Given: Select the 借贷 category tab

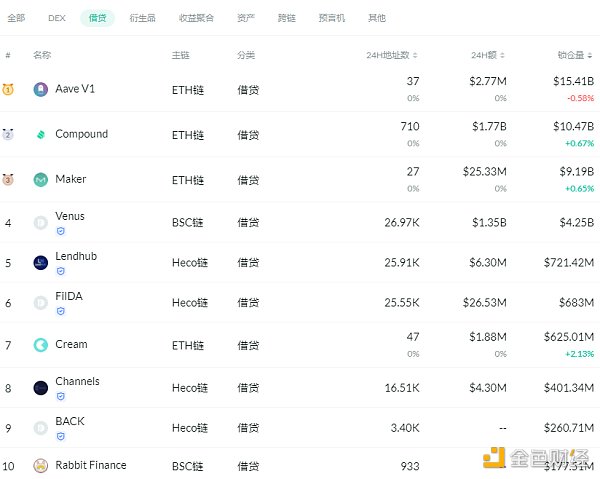Looking at the screenshot, I should pyautogui.click(x=97, y=18).
